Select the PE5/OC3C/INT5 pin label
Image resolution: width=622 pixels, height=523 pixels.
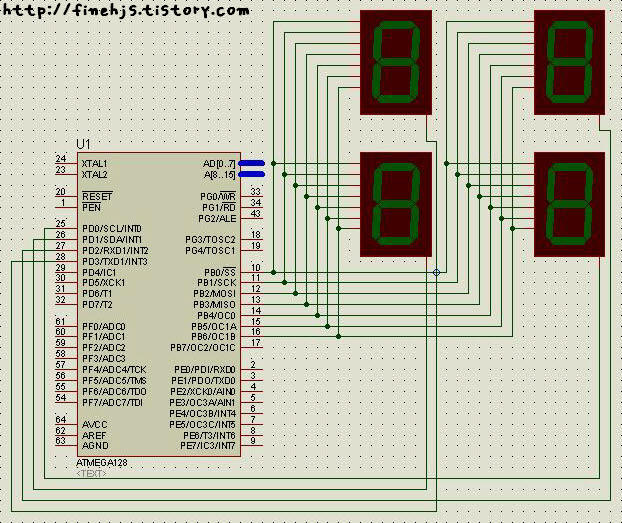(x=203, y=425)
